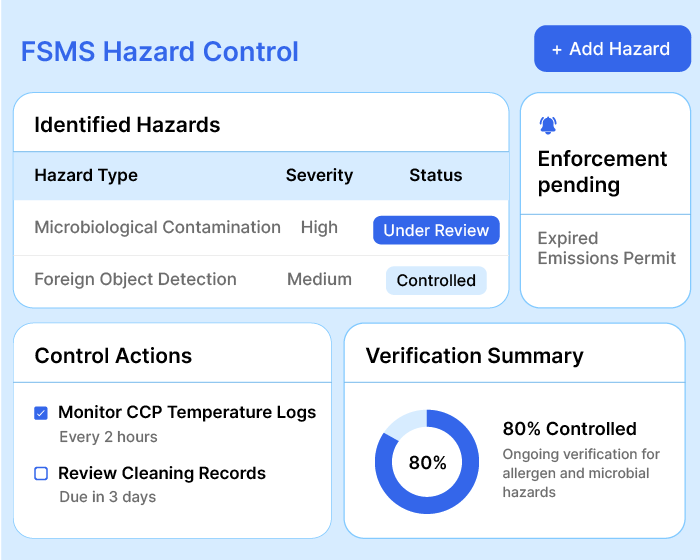Click the Identified Hazards panel title
The image size is (700, 560).
click(127, 125)
